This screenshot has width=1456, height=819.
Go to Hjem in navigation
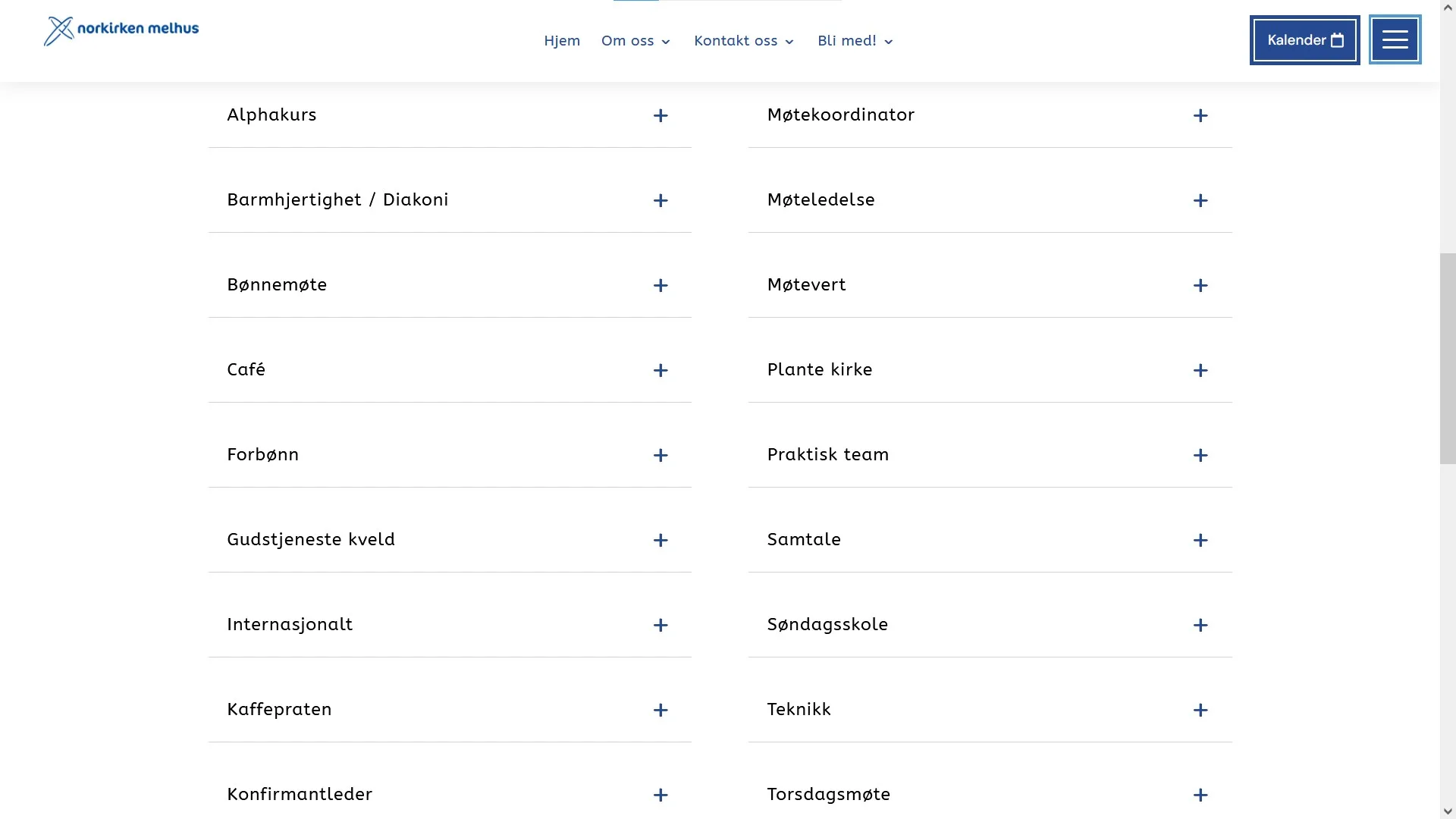pyautogui.click(x=562, y=41)
